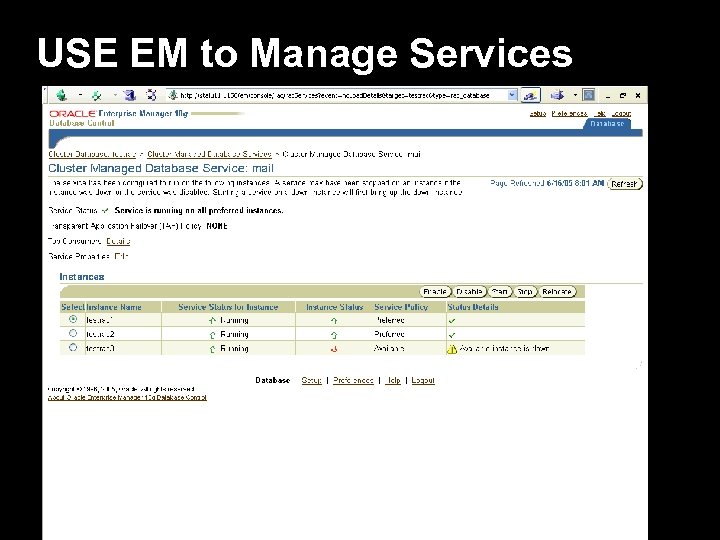Click the third instance name in the table

coord(101,349)
